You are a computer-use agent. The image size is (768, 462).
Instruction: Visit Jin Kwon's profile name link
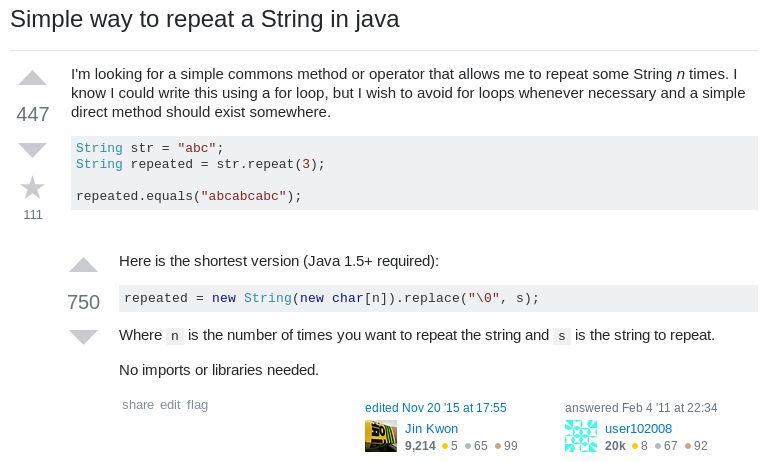click(x=431, y=428)
